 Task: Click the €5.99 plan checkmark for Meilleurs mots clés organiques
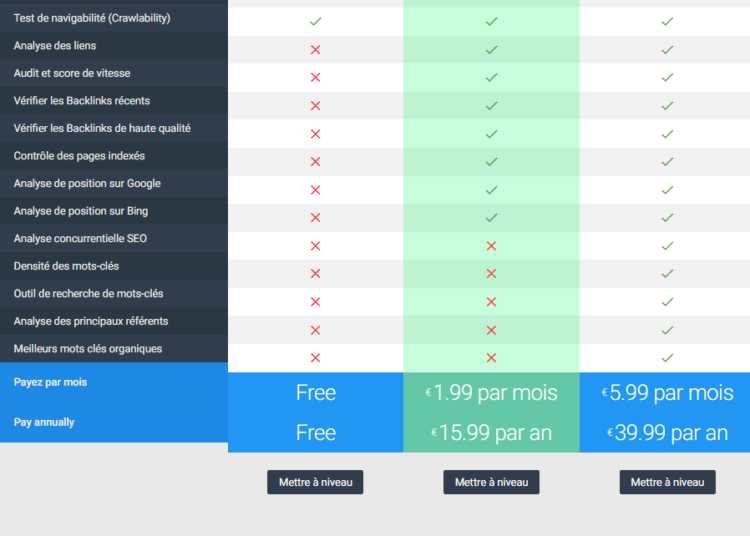(667, 357)
